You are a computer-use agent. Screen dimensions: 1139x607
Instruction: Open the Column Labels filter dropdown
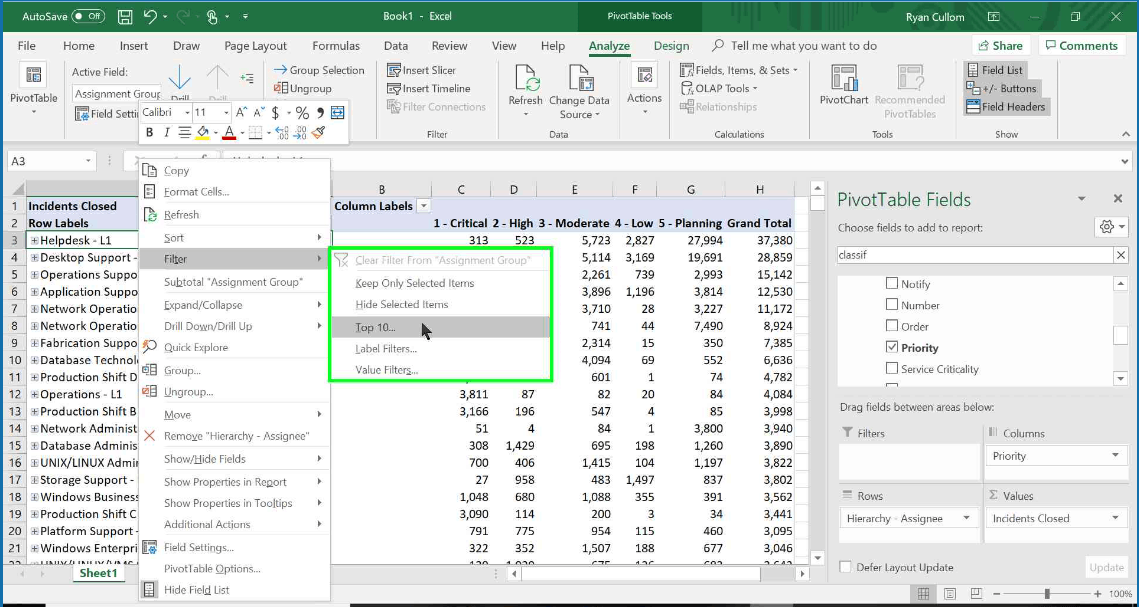[424, 206]
